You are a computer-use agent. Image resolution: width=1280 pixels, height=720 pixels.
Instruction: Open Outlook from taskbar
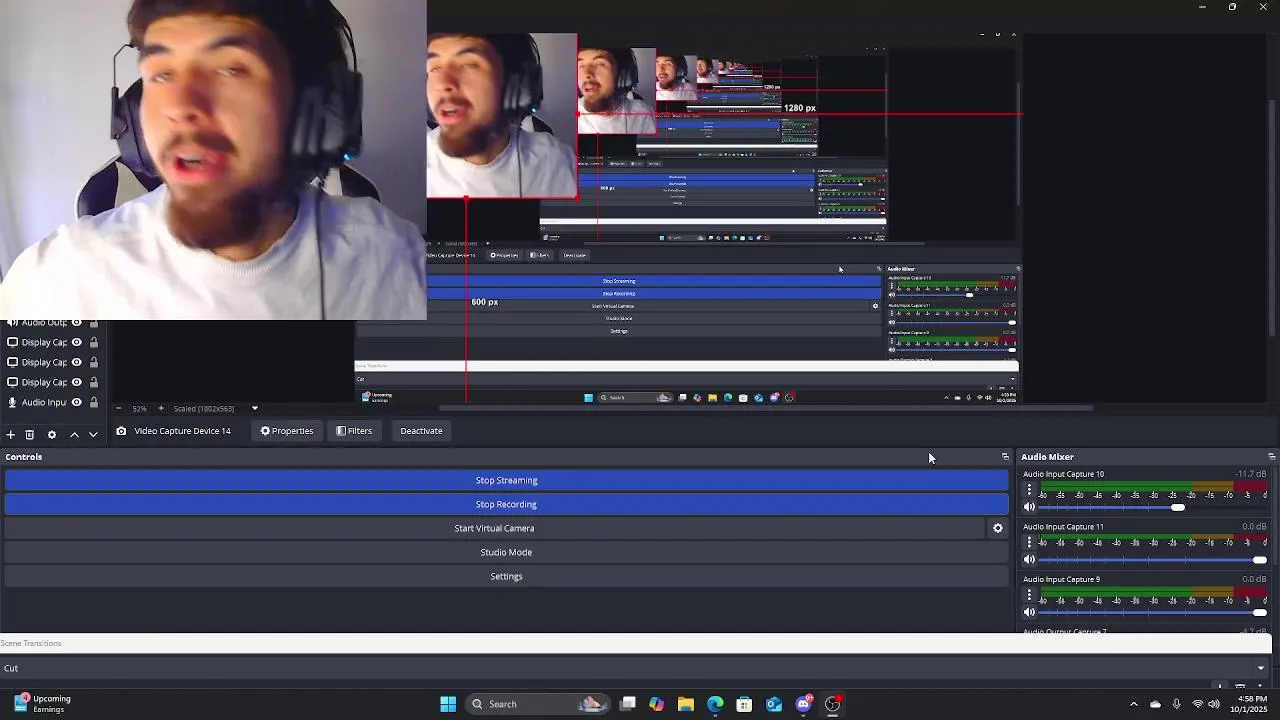(774, 704)
